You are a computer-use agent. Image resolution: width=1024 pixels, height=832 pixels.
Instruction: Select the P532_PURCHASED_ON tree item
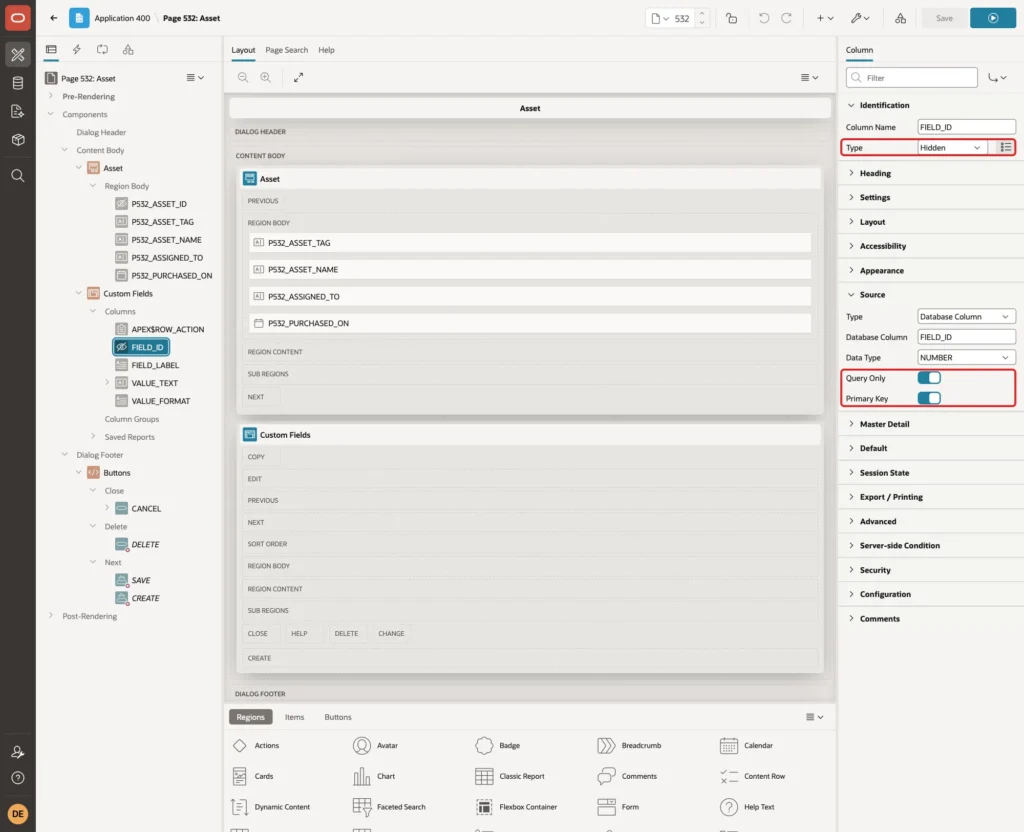click(172, 276)
